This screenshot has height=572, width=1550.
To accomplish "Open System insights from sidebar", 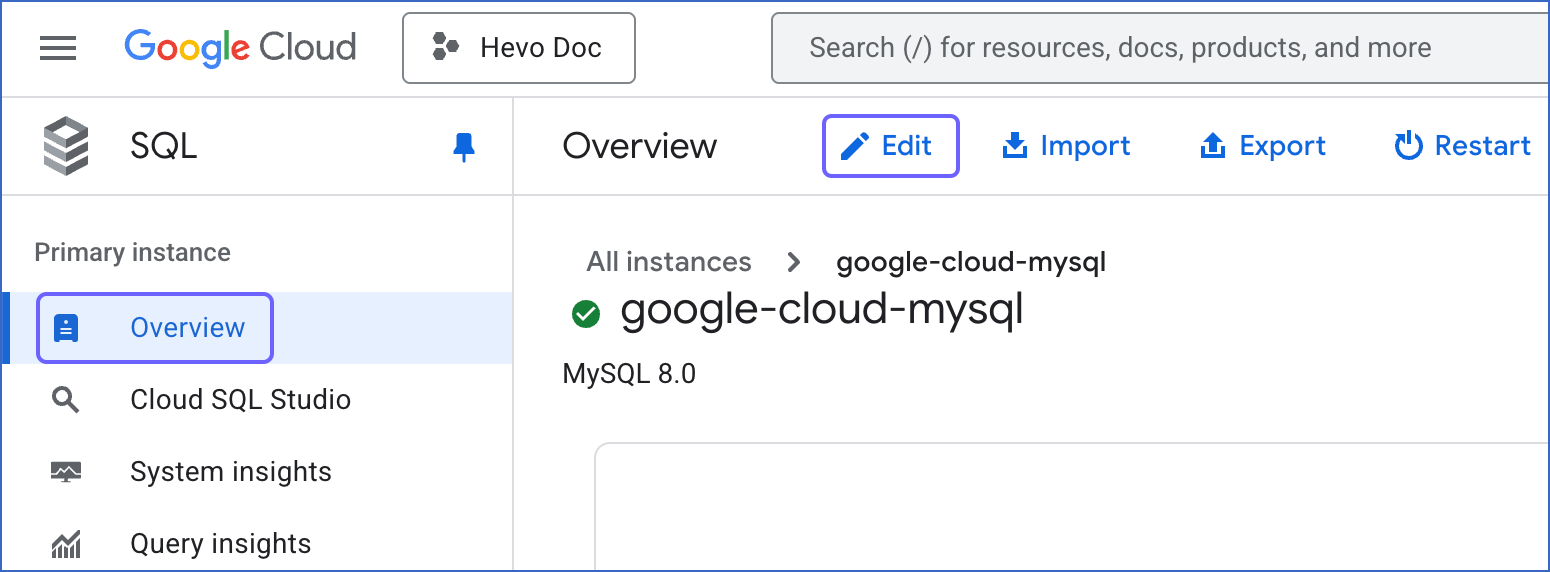I will coord(230,471).
